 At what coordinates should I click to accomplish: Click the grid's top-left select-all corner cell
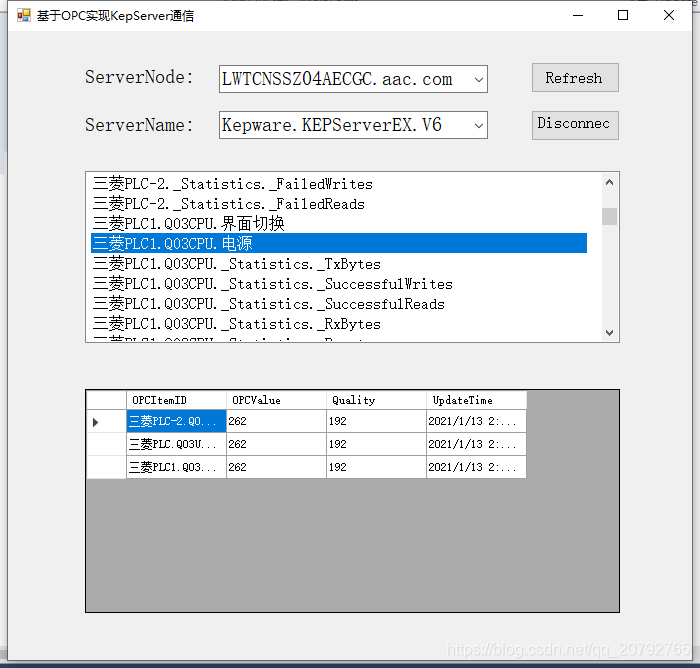(x=106, y=400)
